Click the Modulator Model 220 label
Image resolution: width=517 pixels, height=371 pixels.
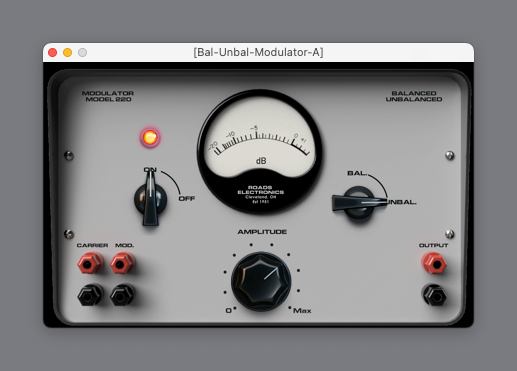pos(108,96)
